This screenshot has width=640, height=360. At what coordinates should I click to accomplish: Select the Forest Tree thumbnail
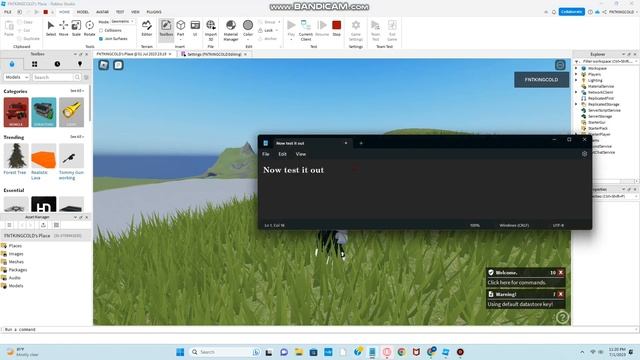pos(16,156)
